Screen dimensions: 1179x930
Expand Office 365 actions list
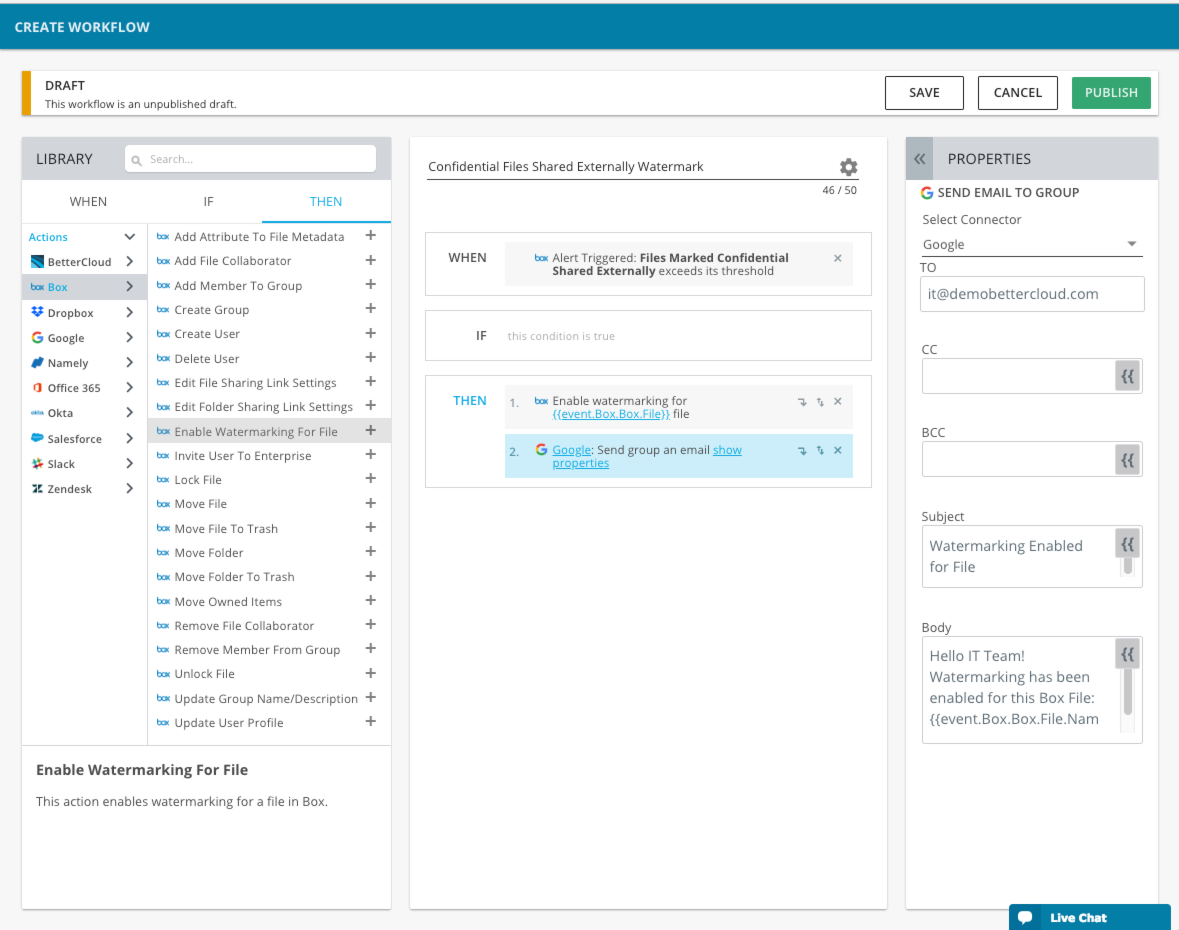coord(129,387)
